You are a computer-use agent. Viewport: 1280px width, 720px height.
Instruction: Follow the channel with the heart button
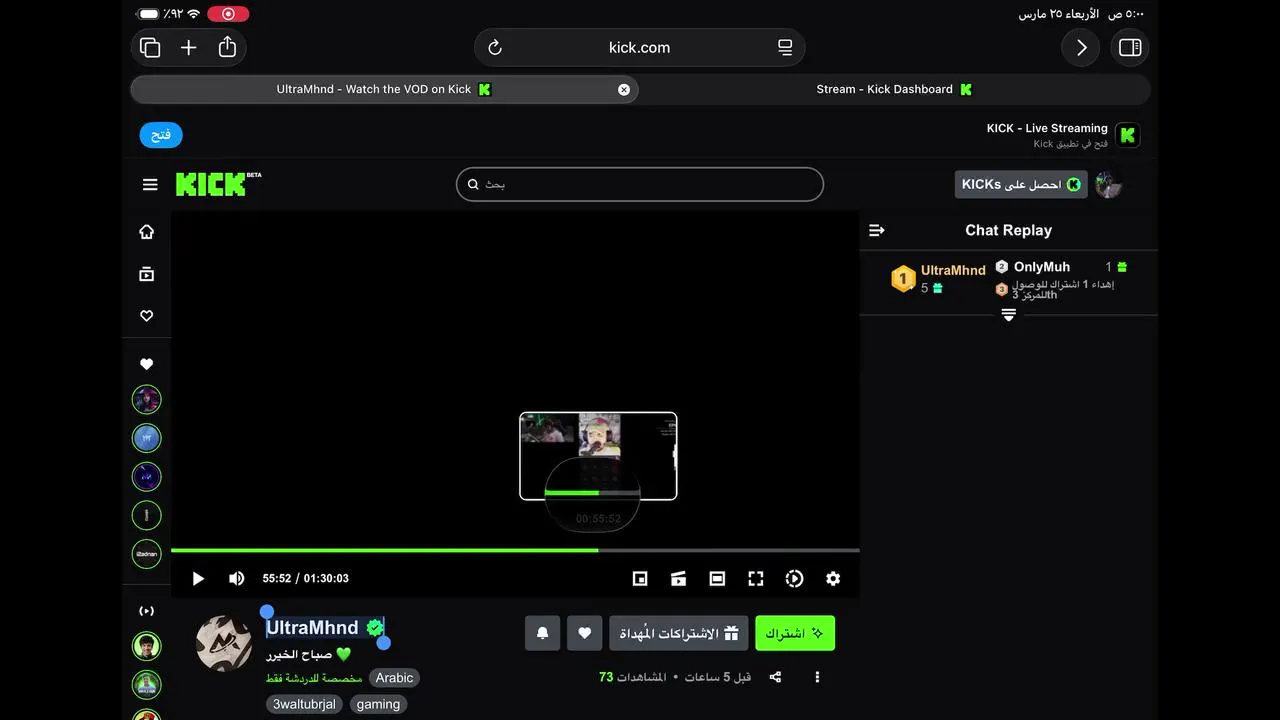click(x=585, y=633)
